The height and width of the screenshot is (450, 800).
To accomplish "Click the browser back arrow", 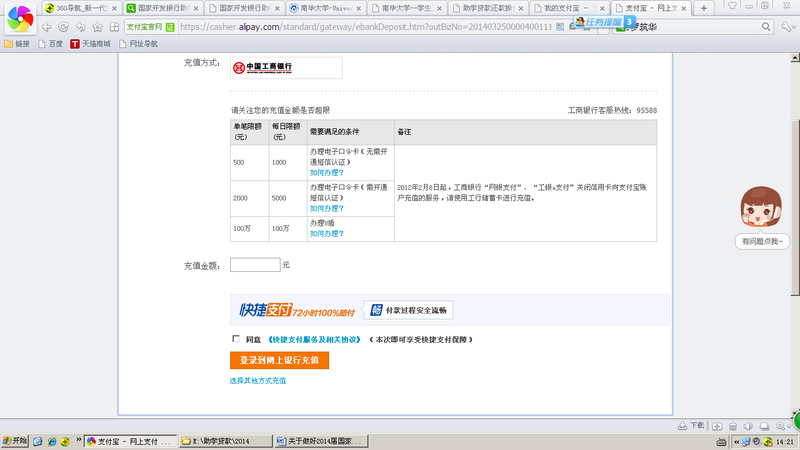I will [x=47, y=27].
